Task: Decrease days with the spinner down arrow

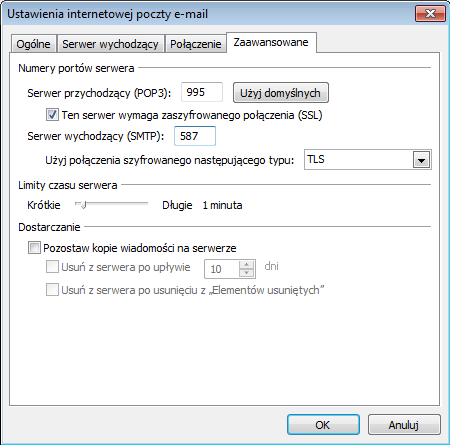Action: click(x=247, y=273)
